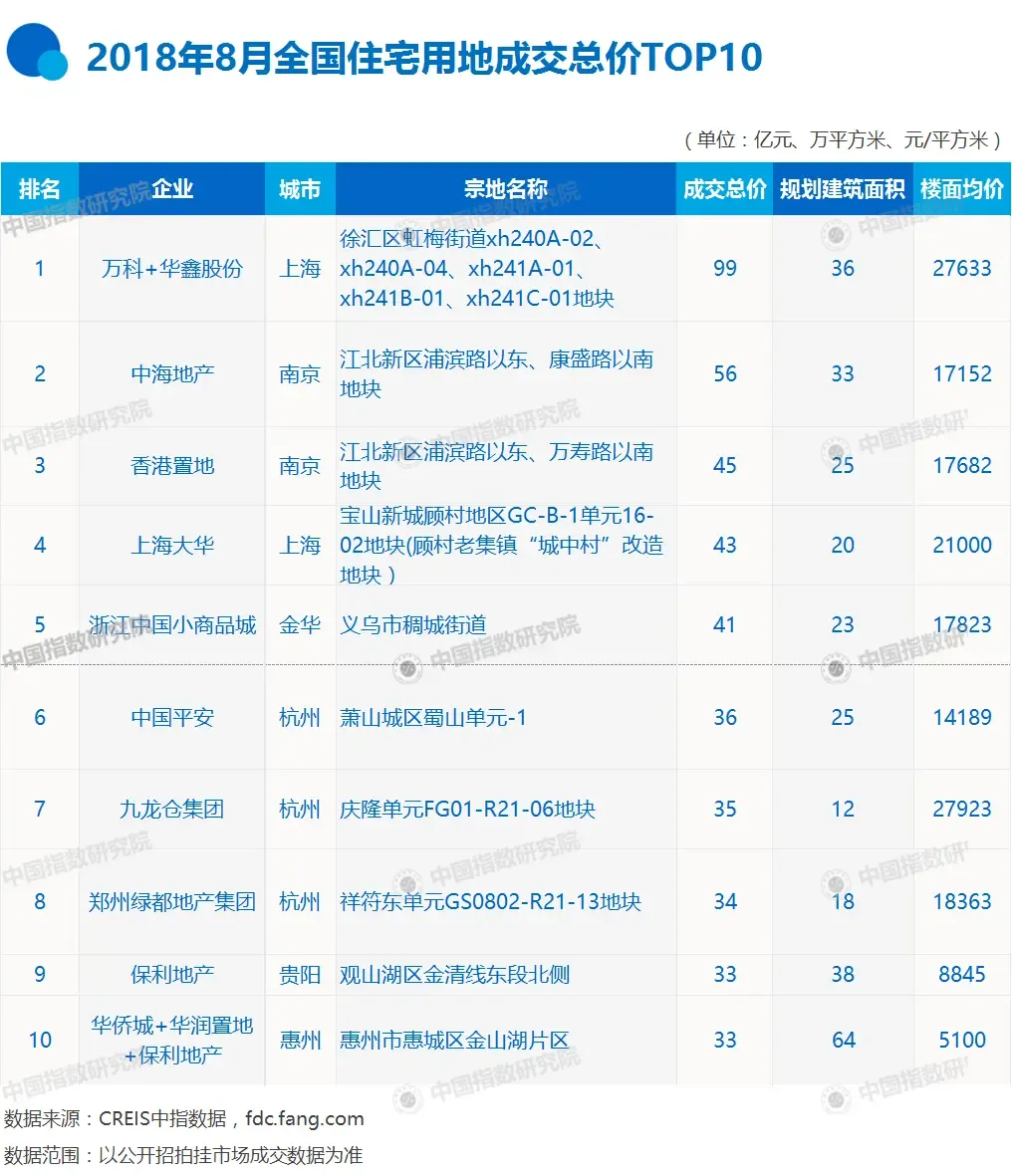Viewport: 1012px width, 1176px height.
Task: Click the 楼面均价 column header
Action: (961, 189)
